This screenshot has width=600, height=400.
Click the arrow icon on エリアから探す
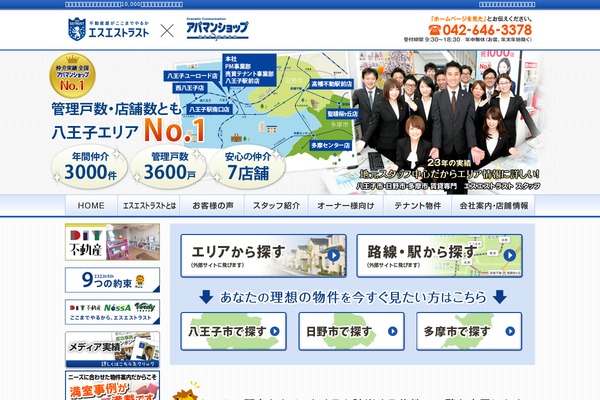[334, 256]
